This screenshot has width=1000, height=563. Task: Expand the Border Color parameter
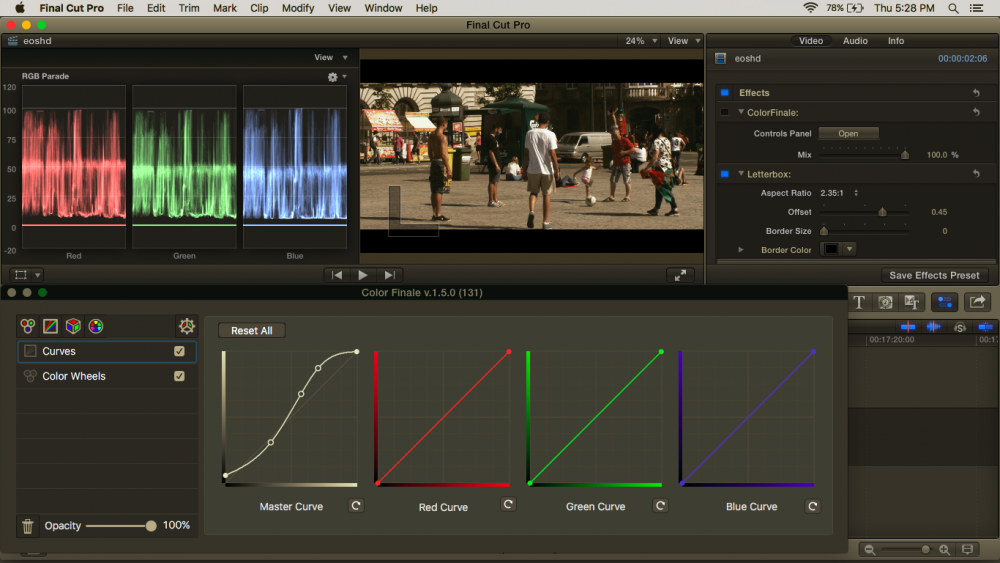point(741,249)
